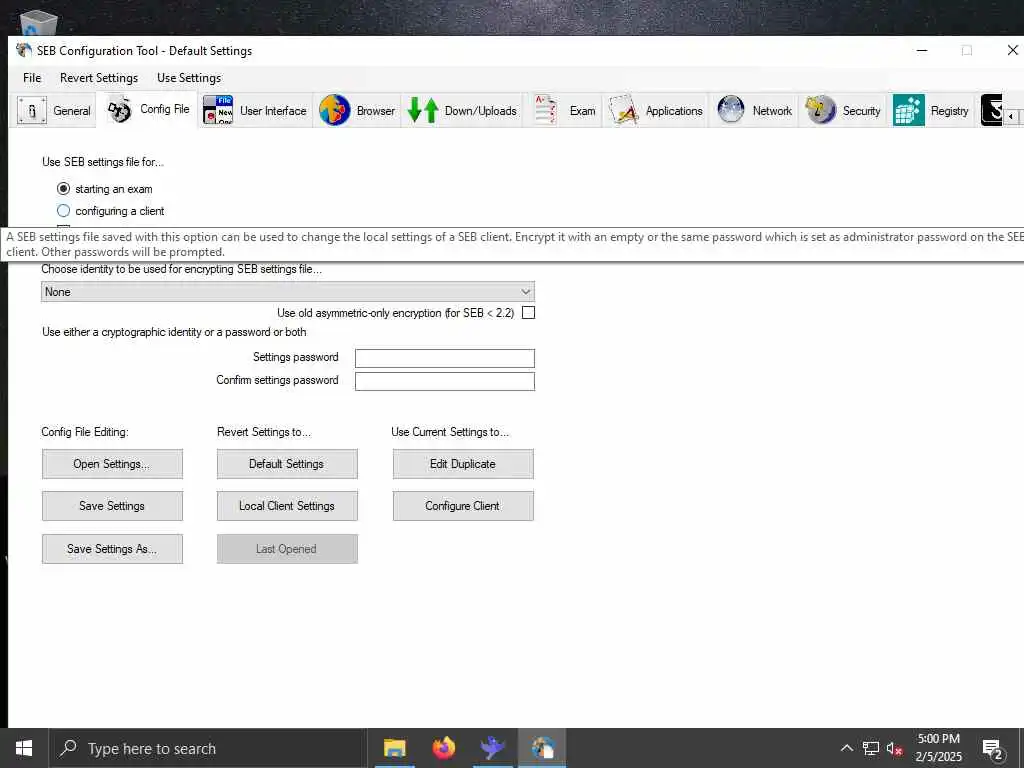
Task: Click the Edit Duplicate button
Action: pos(463,464)
